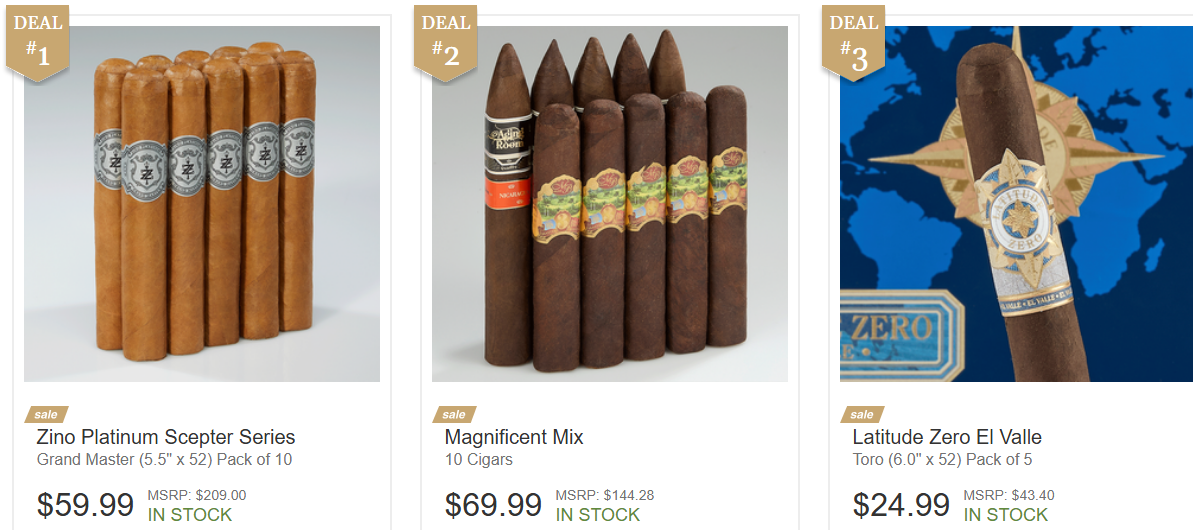Open the Magnificent Mix product title link
1193x530 pixels.
[x=514, y=437]
